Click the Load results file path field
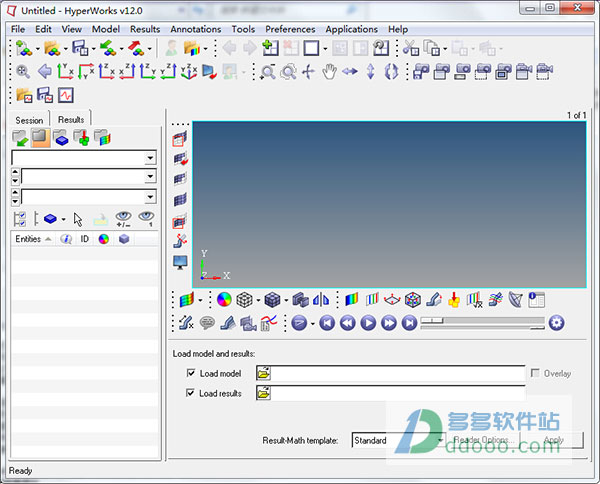 pyautogui.click(x=398, y=393)
